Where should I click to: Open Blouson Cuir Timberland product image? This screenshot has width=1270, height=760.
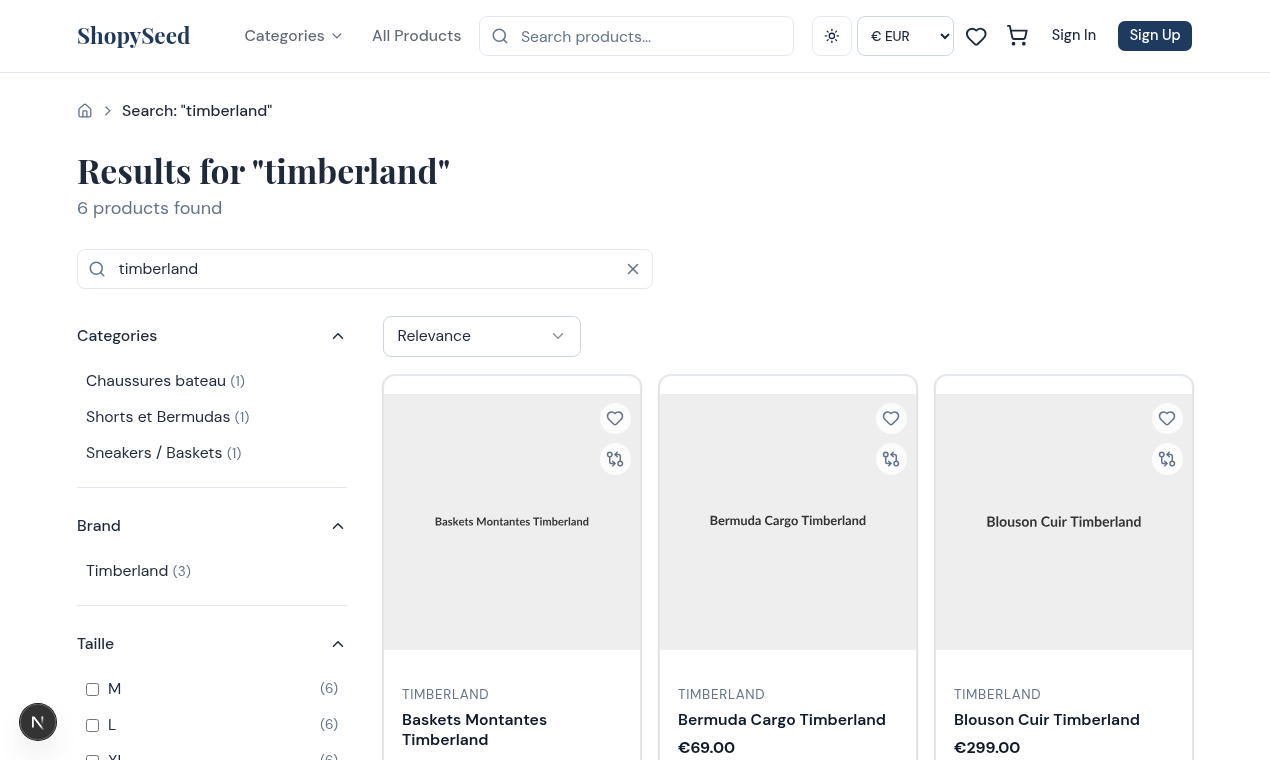1064,522
